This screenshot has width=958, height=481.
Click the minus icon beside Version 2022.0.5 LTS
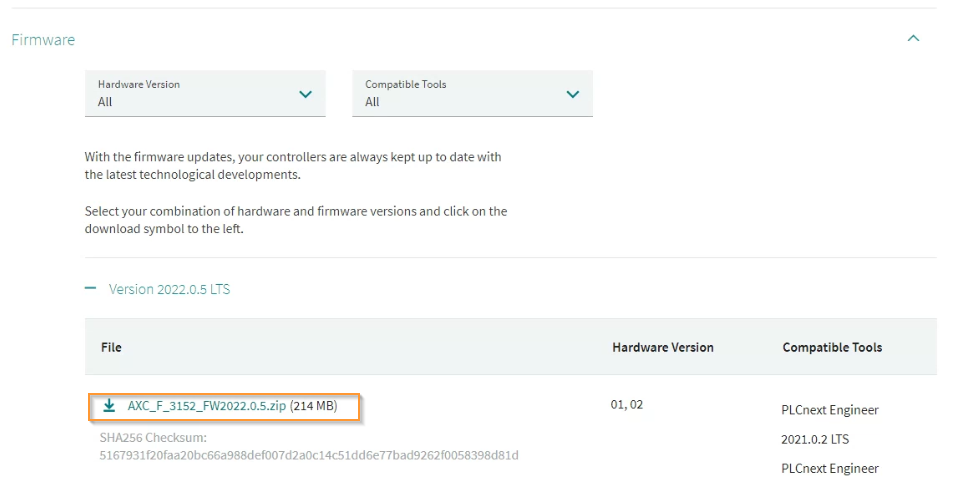click(x=90, y=288)
